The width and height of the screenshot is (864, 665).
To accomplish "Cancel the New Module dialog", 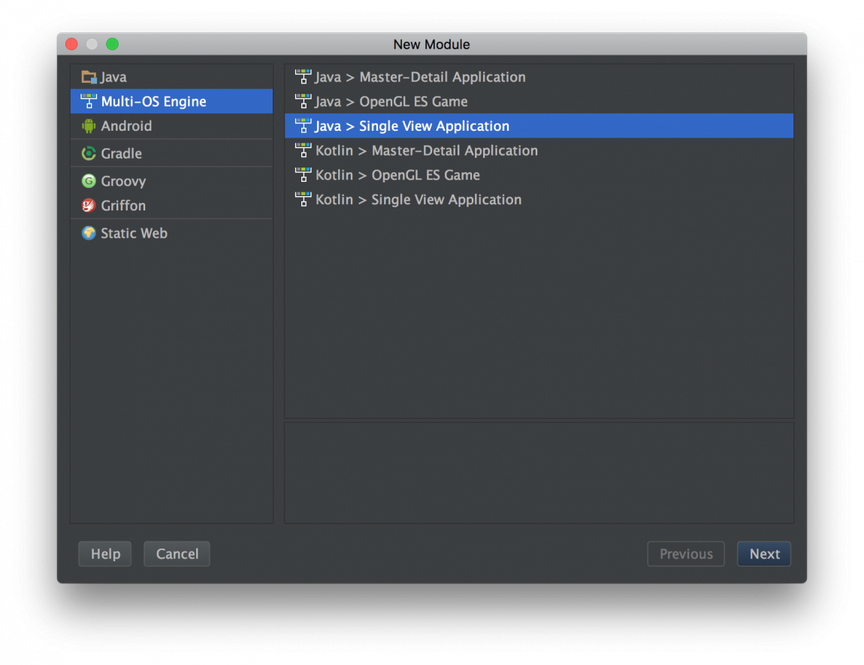I will tap(177, 554).
